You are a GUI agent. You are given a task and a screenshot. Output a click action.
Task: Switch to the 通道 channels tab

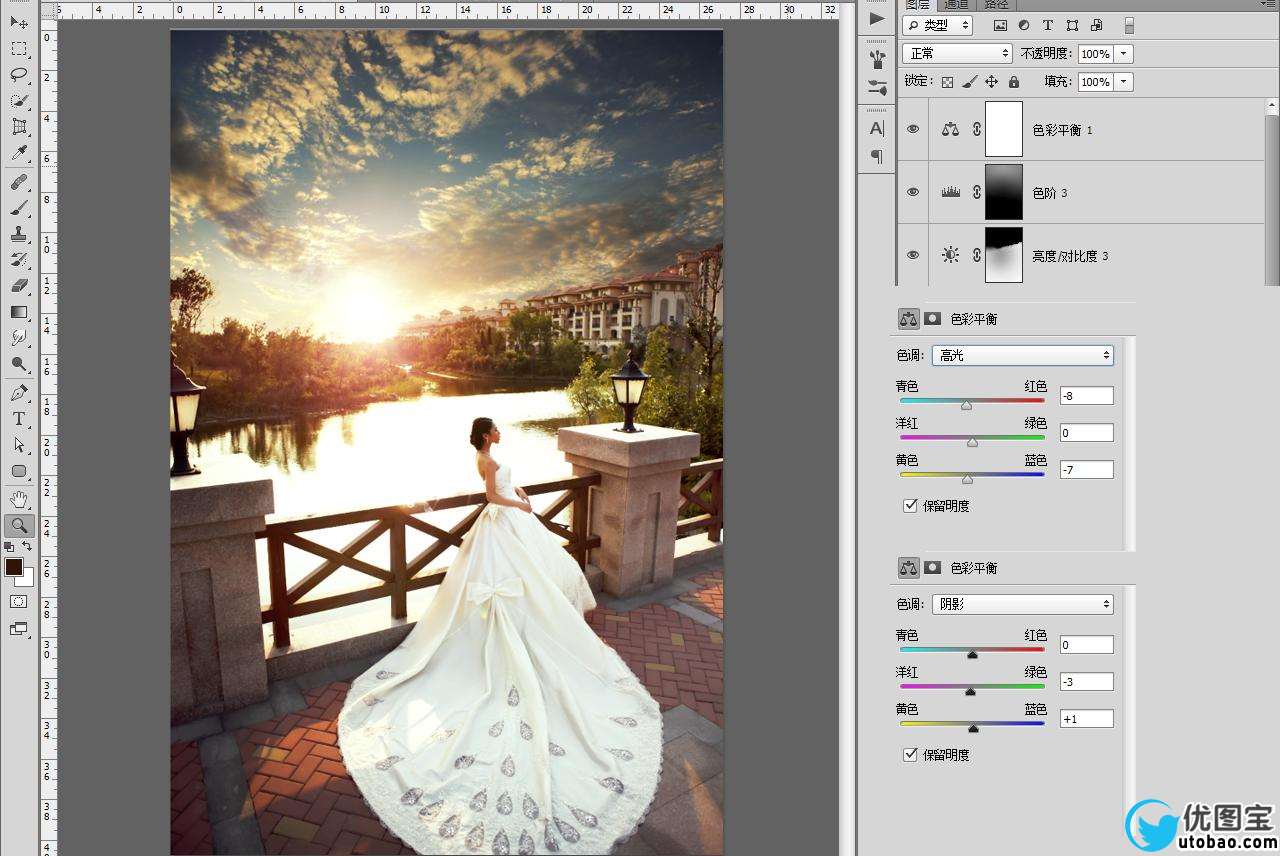click(x=957, y=5)
